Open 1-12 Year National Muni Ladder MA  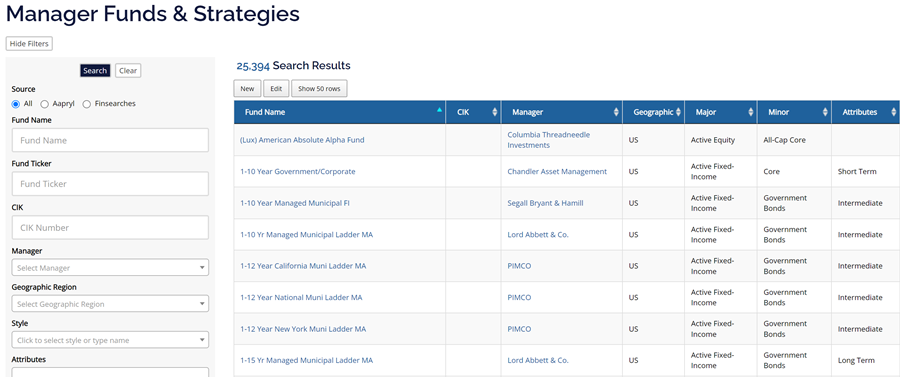tap(301, 298)
